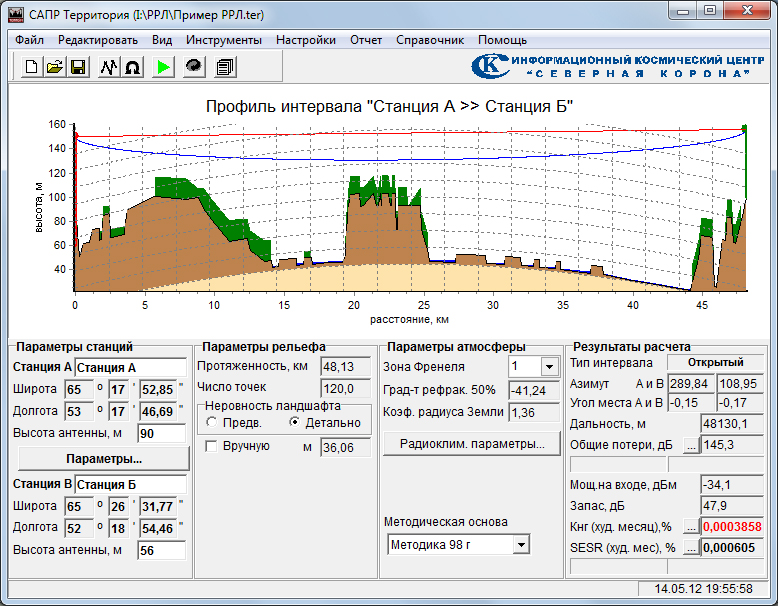This screenshot has height=606, width=778.
Task: Click Station B longitude minutes field 18
Action: point(119,528)
